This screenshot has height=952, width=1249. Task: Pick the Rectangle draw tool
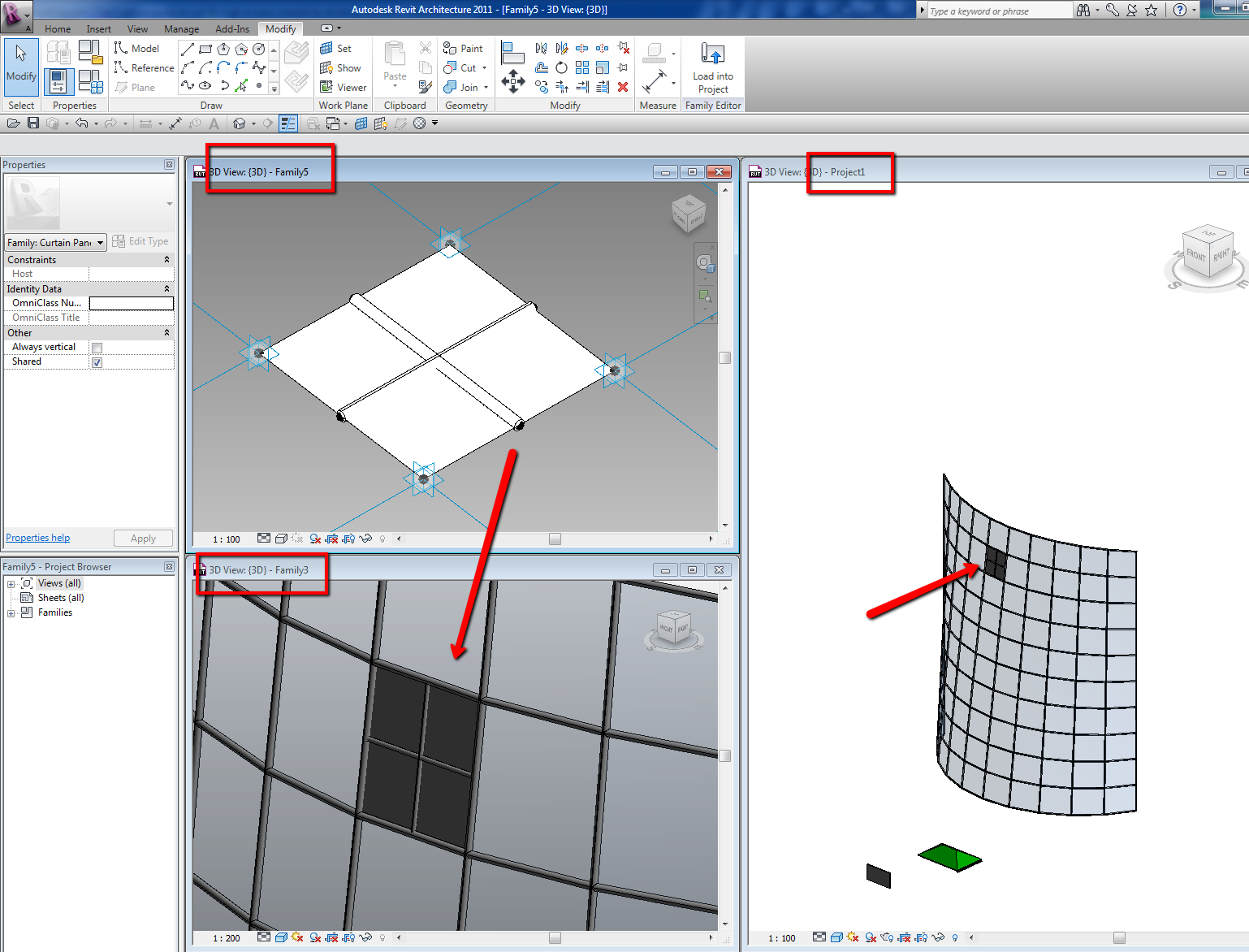[205, 49]
